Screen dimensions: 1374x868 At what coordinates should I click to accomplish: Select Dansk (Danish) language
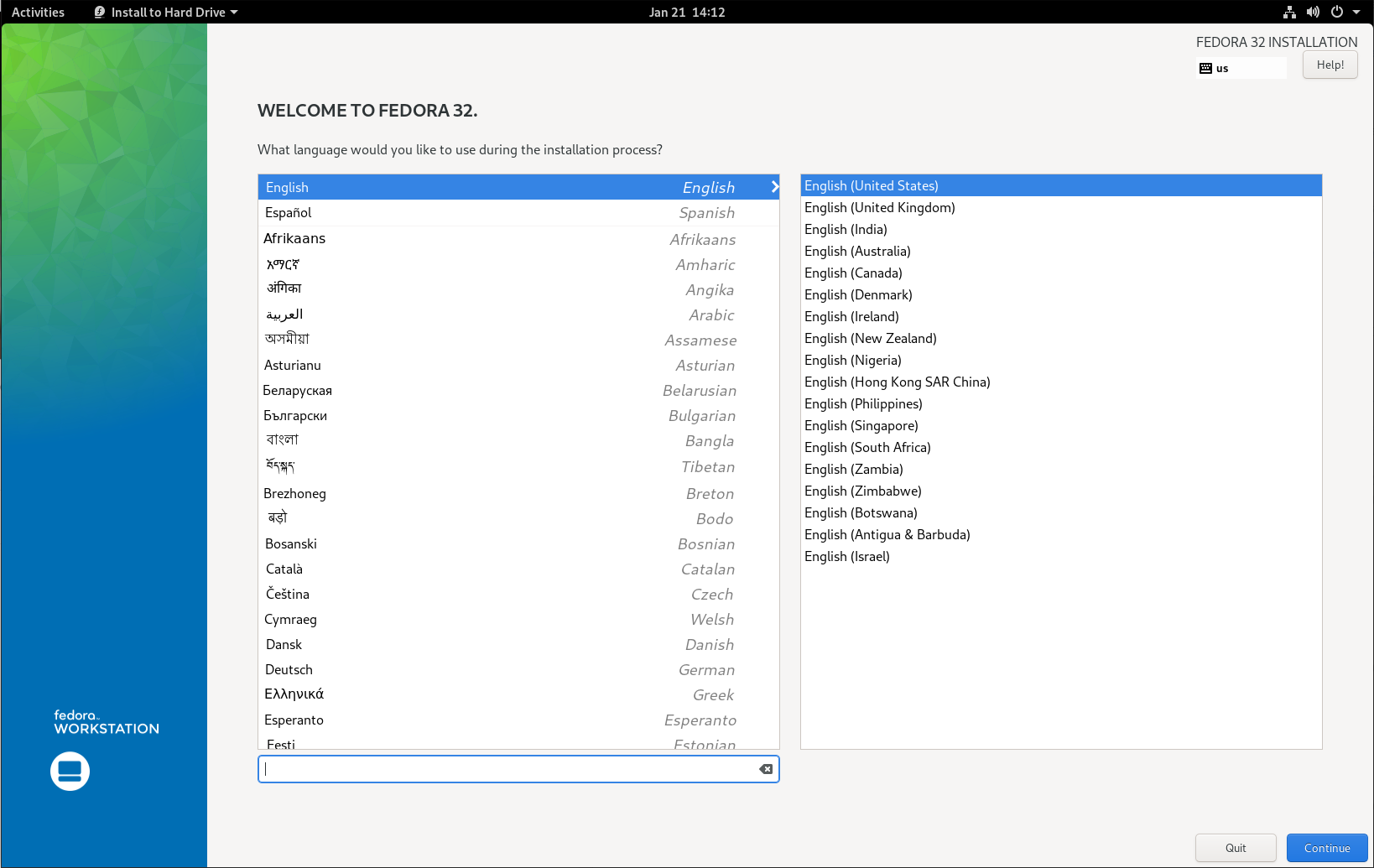(518, 644)
